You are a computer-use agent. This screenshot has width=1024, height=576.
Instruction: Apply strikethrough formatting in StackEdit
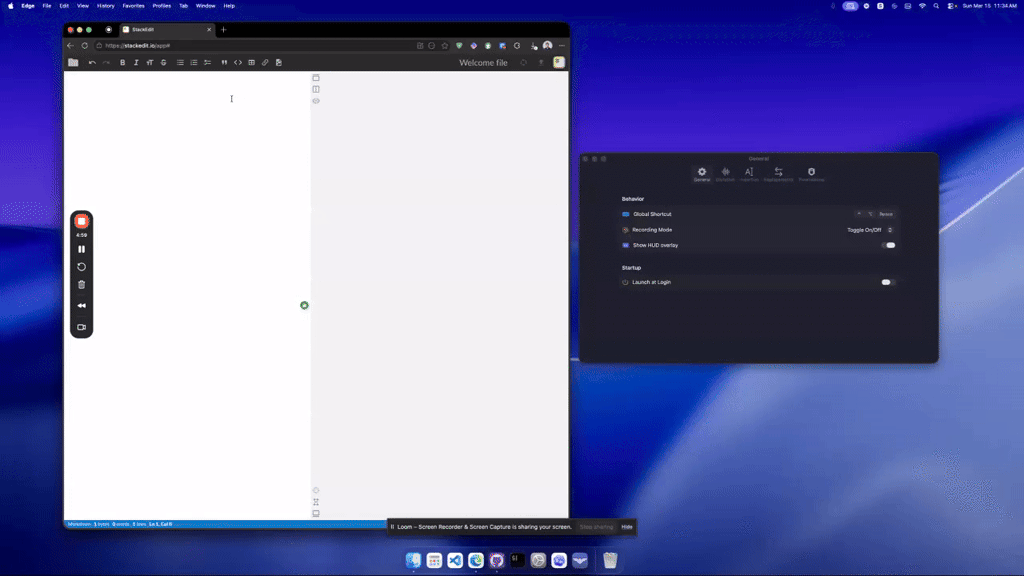(163, 63)
